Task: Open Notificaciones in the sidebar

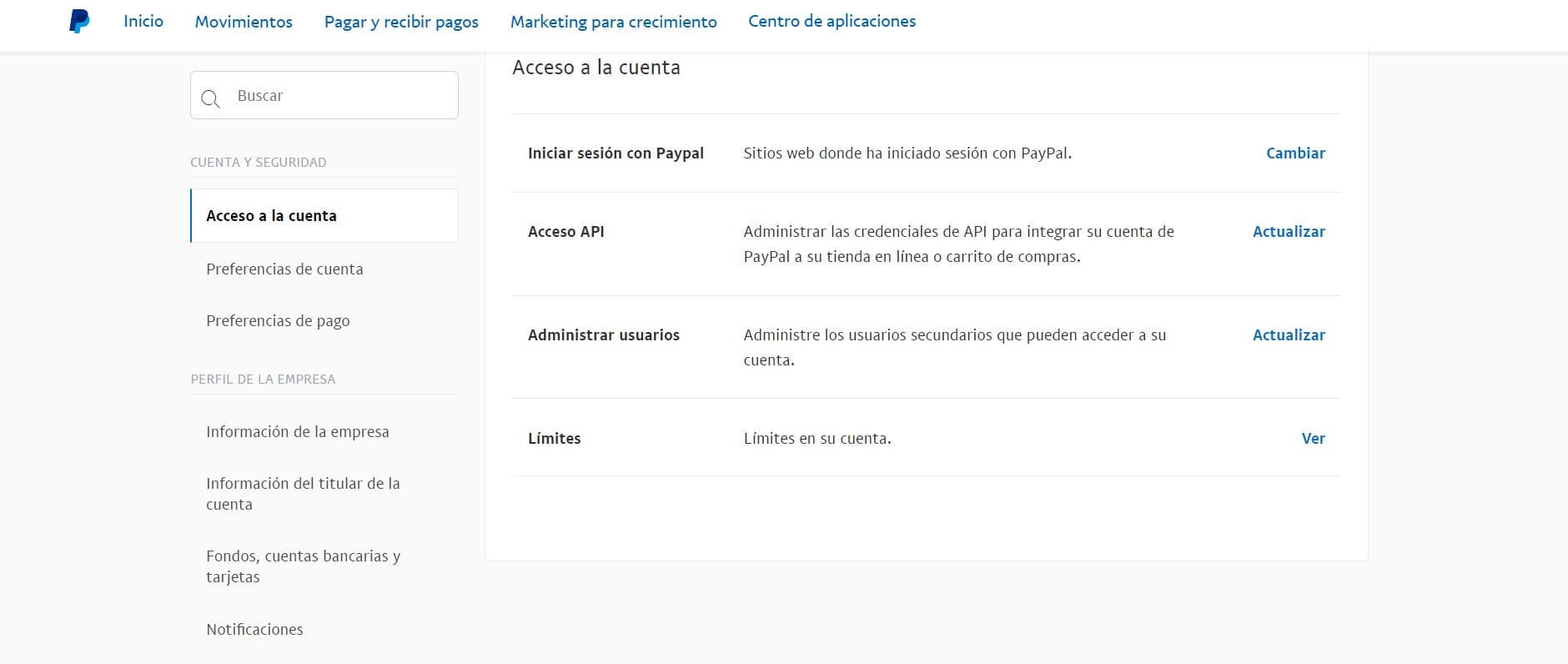Action: point(254,630)
